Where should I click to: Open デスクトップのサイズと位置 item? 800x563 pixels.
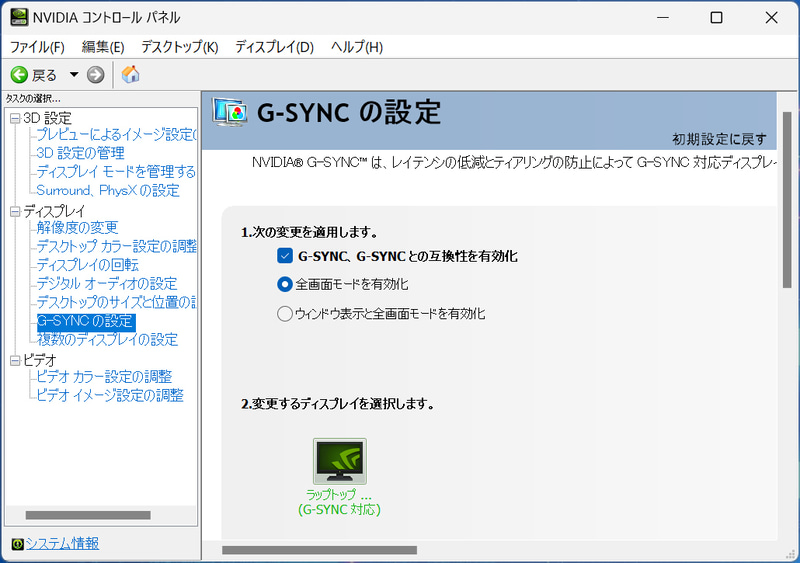pyautogui.click(x=116, y=302)
